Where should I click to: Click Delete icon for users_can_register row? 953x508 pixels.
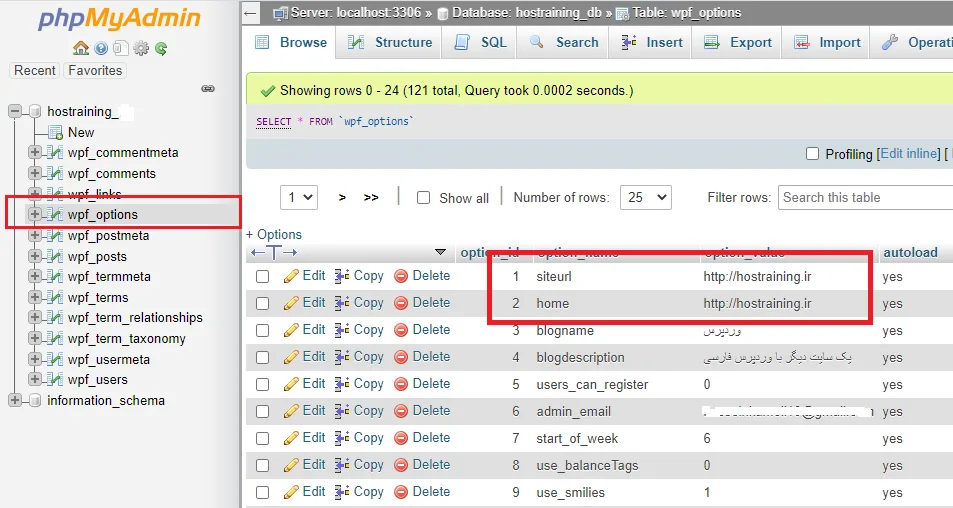401,384
